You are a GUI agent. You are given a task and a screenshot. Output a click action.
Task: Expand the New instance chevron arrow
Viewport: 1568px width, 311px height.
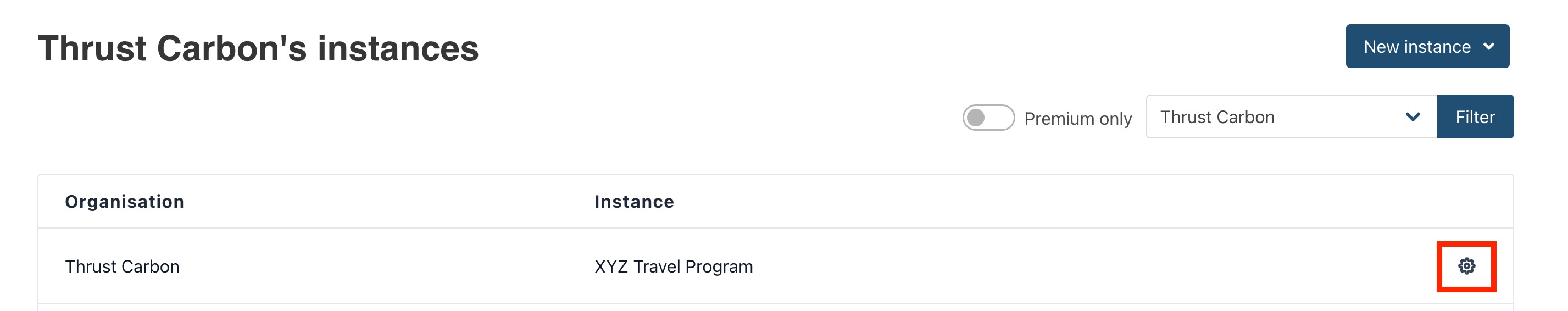1489,46
